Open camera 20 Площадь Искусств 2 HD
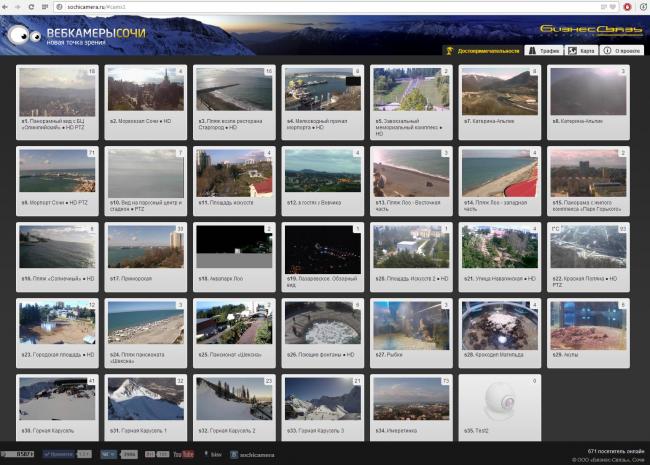The image size is (650, 465). click(411, 257)
